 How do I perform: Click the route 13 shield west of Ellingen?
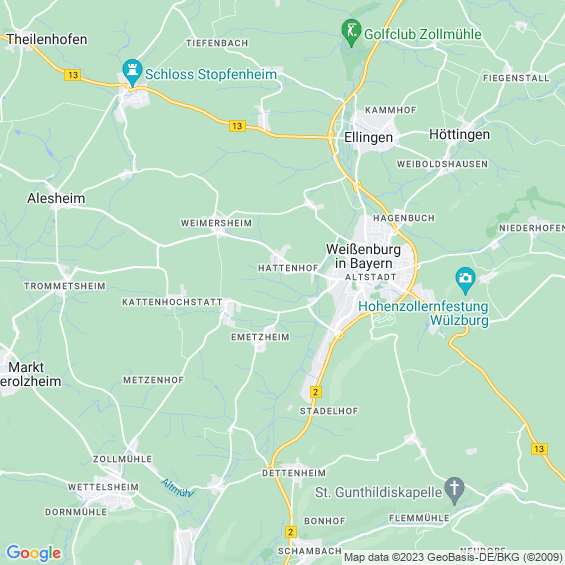(x=237, y=126)
